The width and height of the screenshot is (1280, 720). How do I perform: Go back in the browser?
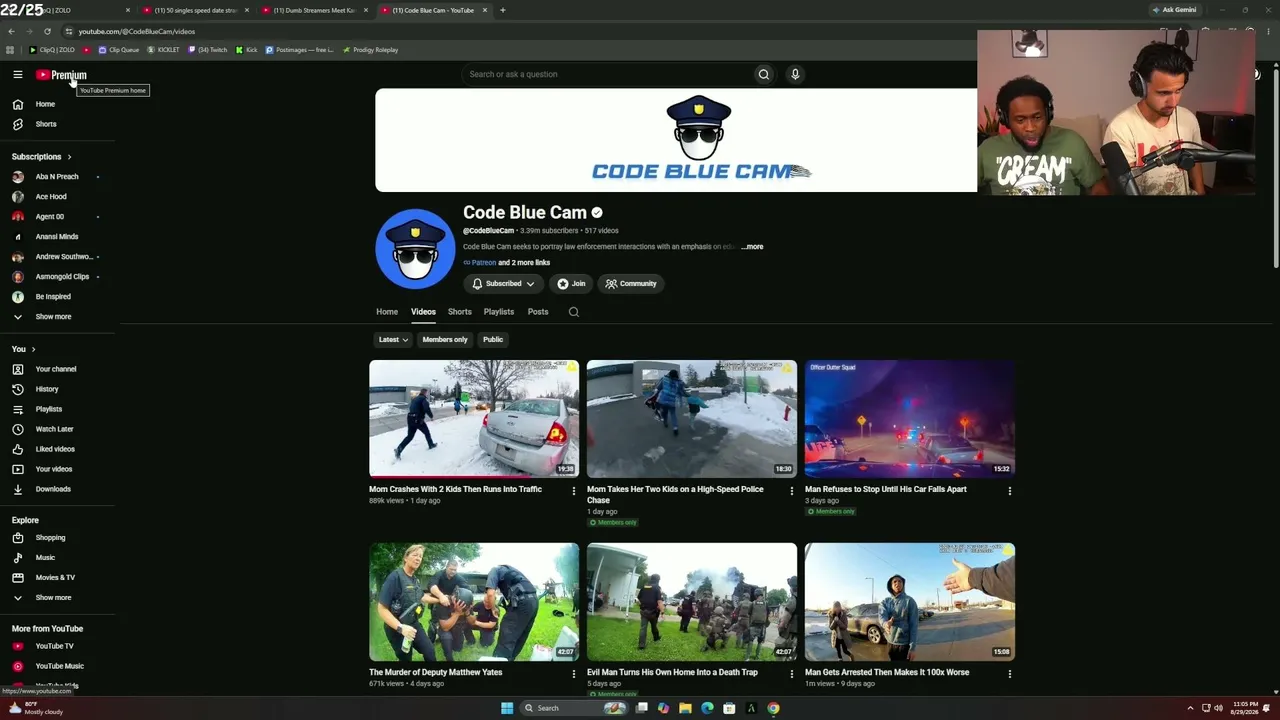coord(11,31)
